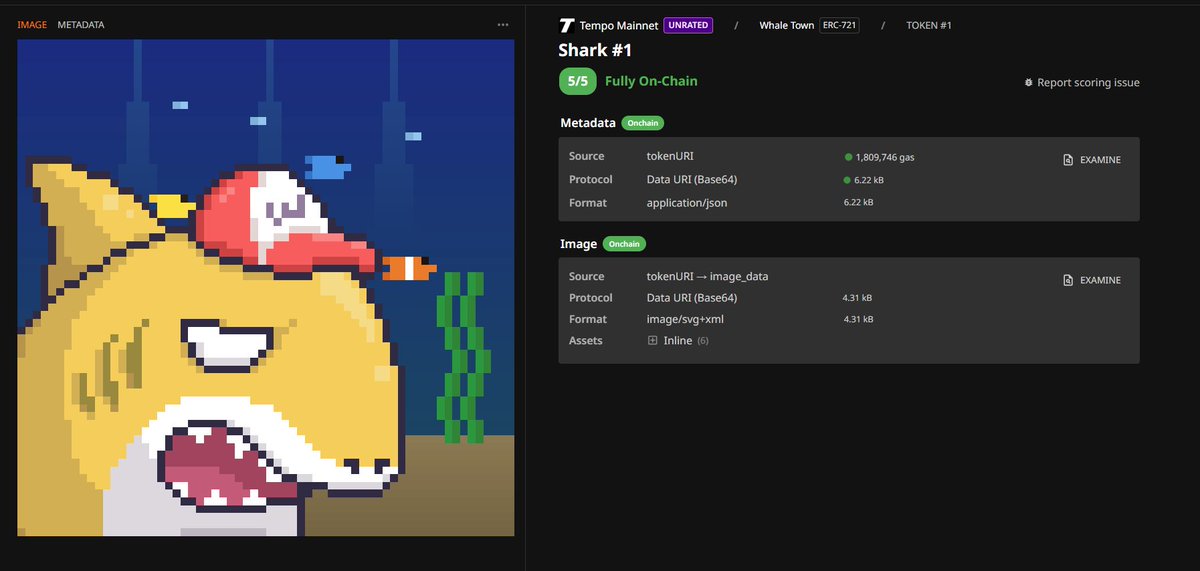Click the document icon of Image EXAMINE

(1068, 280)
